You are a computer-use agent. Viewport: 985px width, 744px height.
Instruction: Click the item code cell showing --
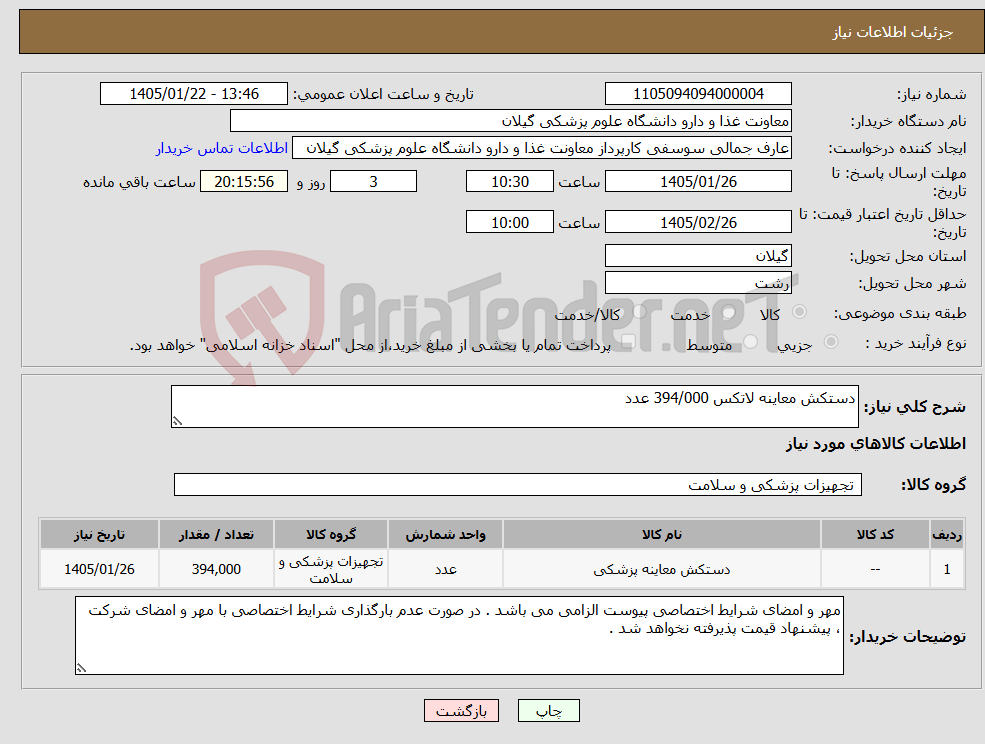click(x=875, y=569)
